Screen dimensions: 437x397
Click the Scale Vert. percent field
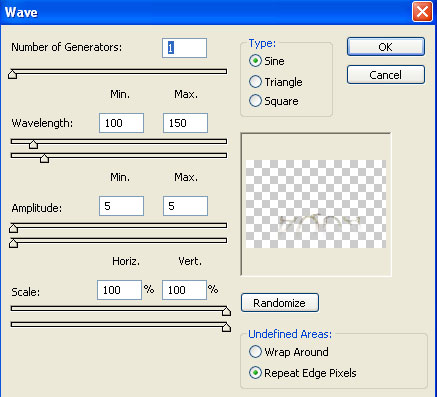(184, 290)
